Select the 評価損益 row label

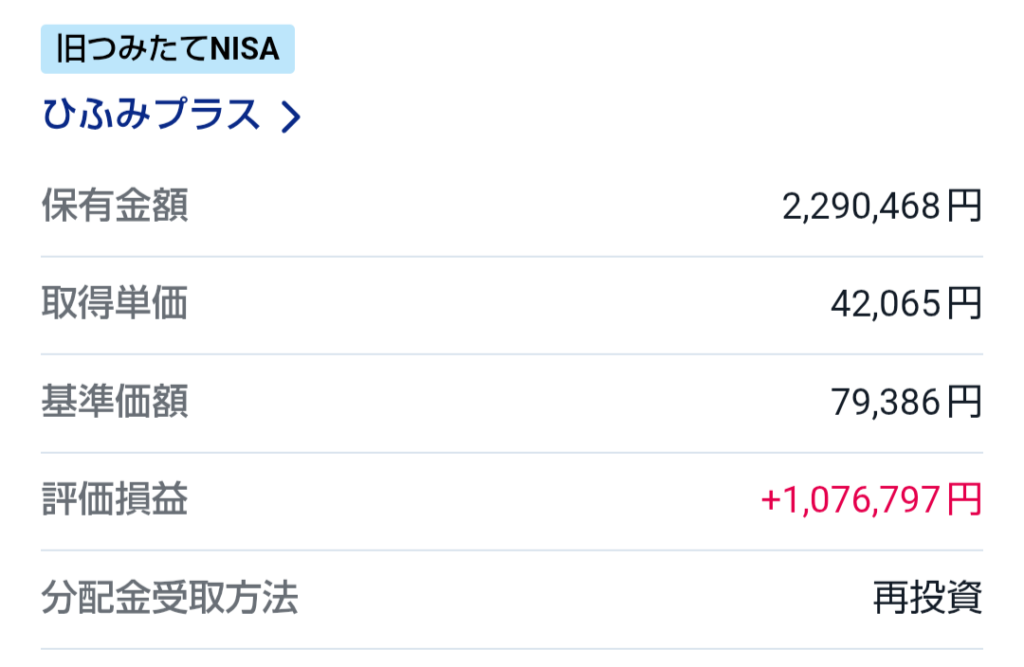tap(114, 500)
